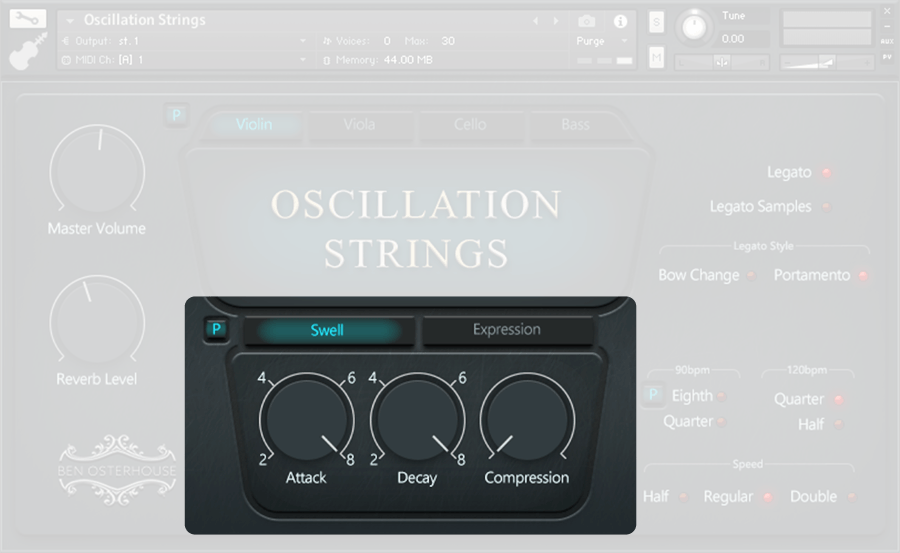
Task: Select 120bpm Half option
Action: tap(839, 425)
